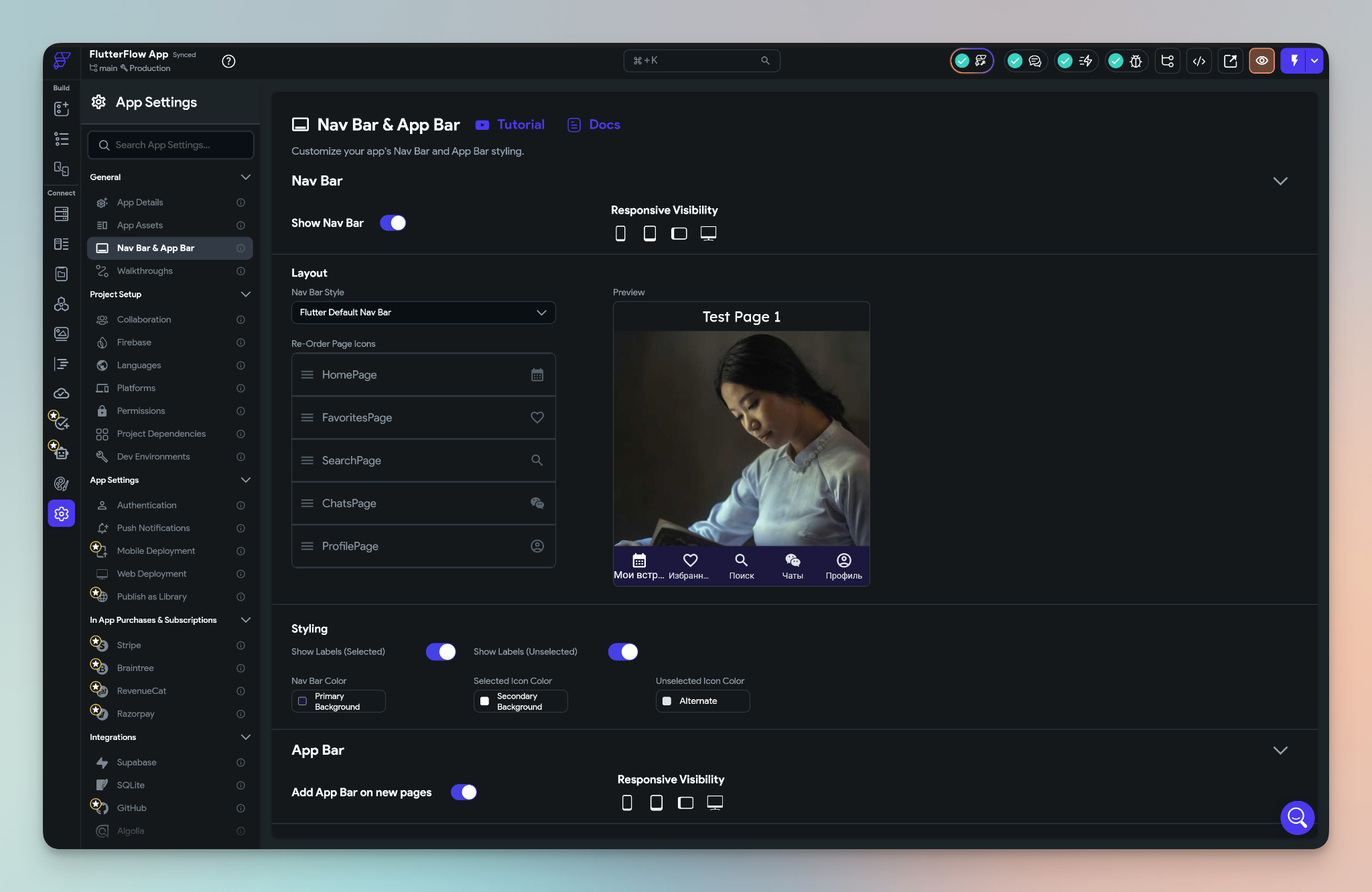
Task: Disable the Show Nav Bar toggle
Action: point(393,222)
